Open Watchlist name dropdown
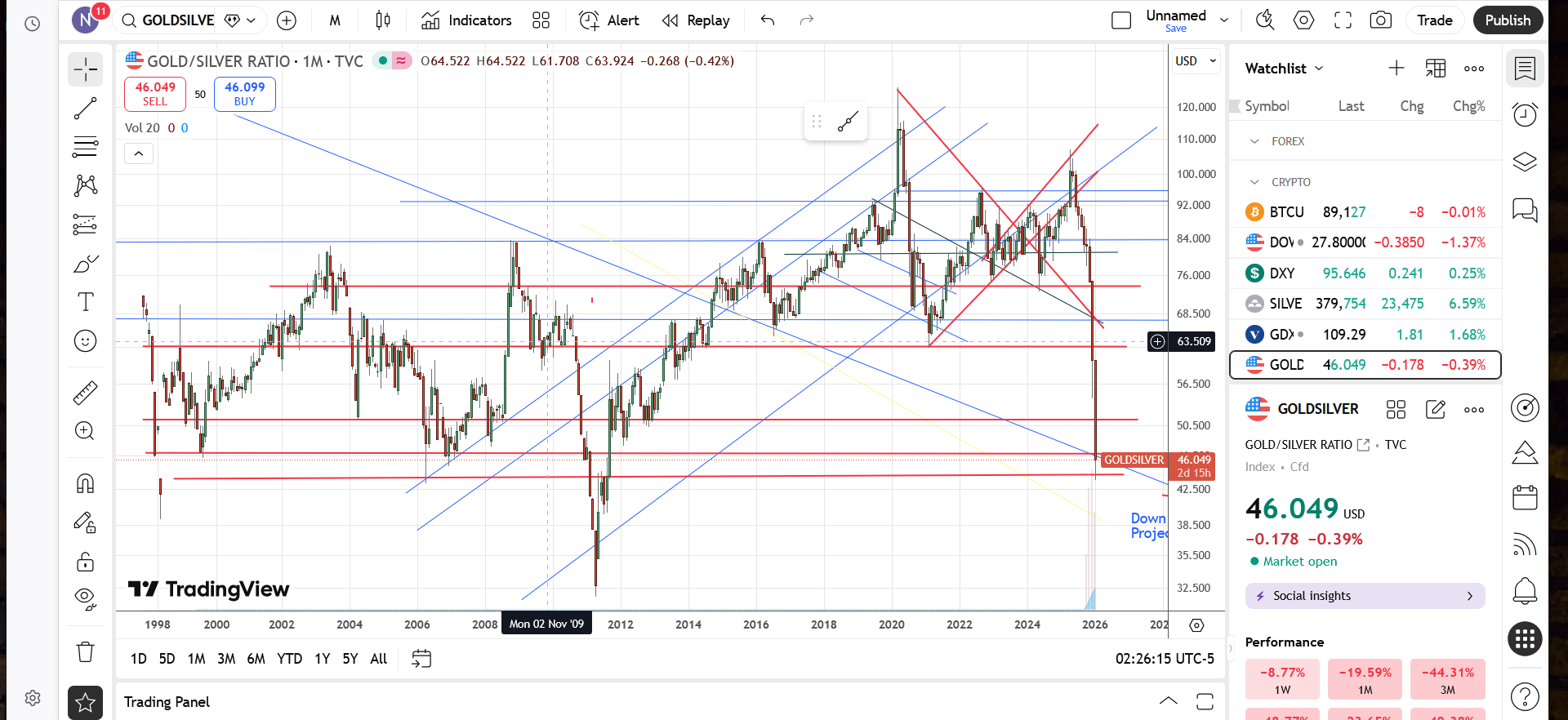 pos(1284,69)
